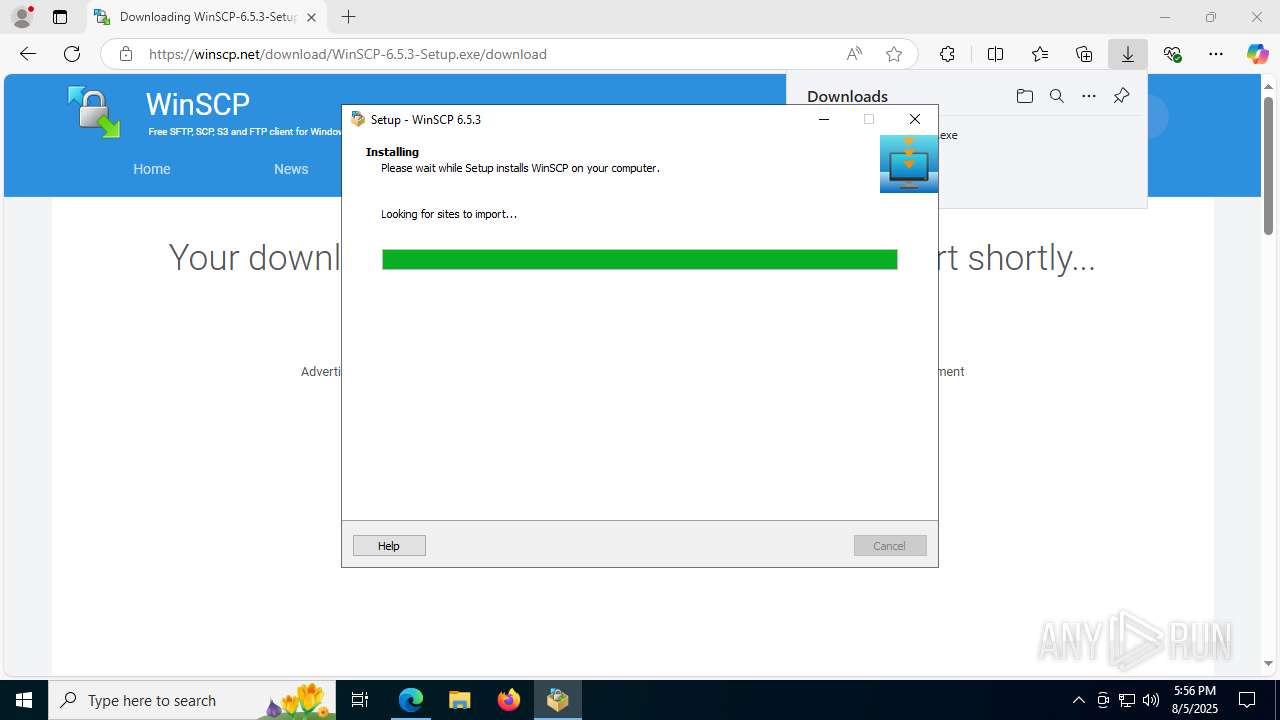Refresh the WinSCP download page
Image resolution: width=1280 pixels, height=720 pixels.
click(x=72, y=54)
